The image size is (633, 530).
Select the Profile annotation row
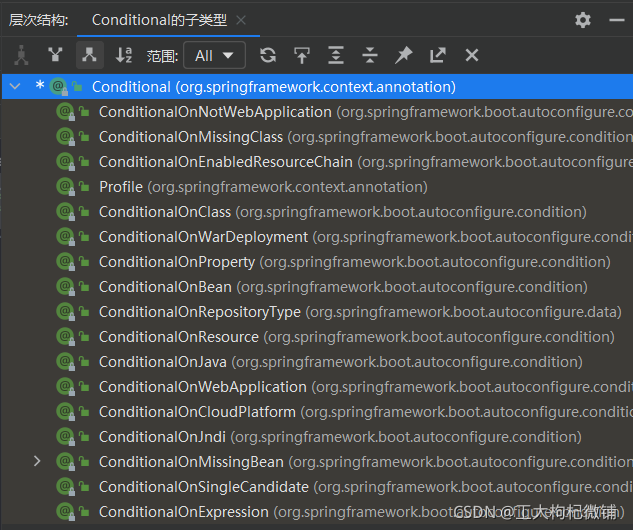317,187
